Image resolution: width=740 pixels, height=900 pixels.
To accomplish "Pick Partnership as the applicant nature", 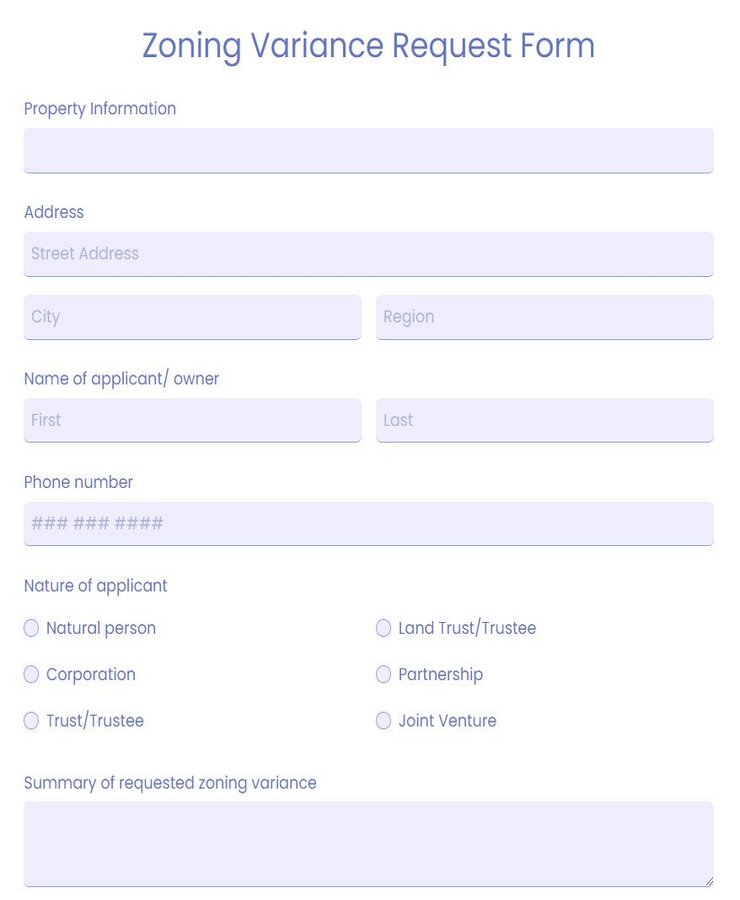I will click(383, 674).
